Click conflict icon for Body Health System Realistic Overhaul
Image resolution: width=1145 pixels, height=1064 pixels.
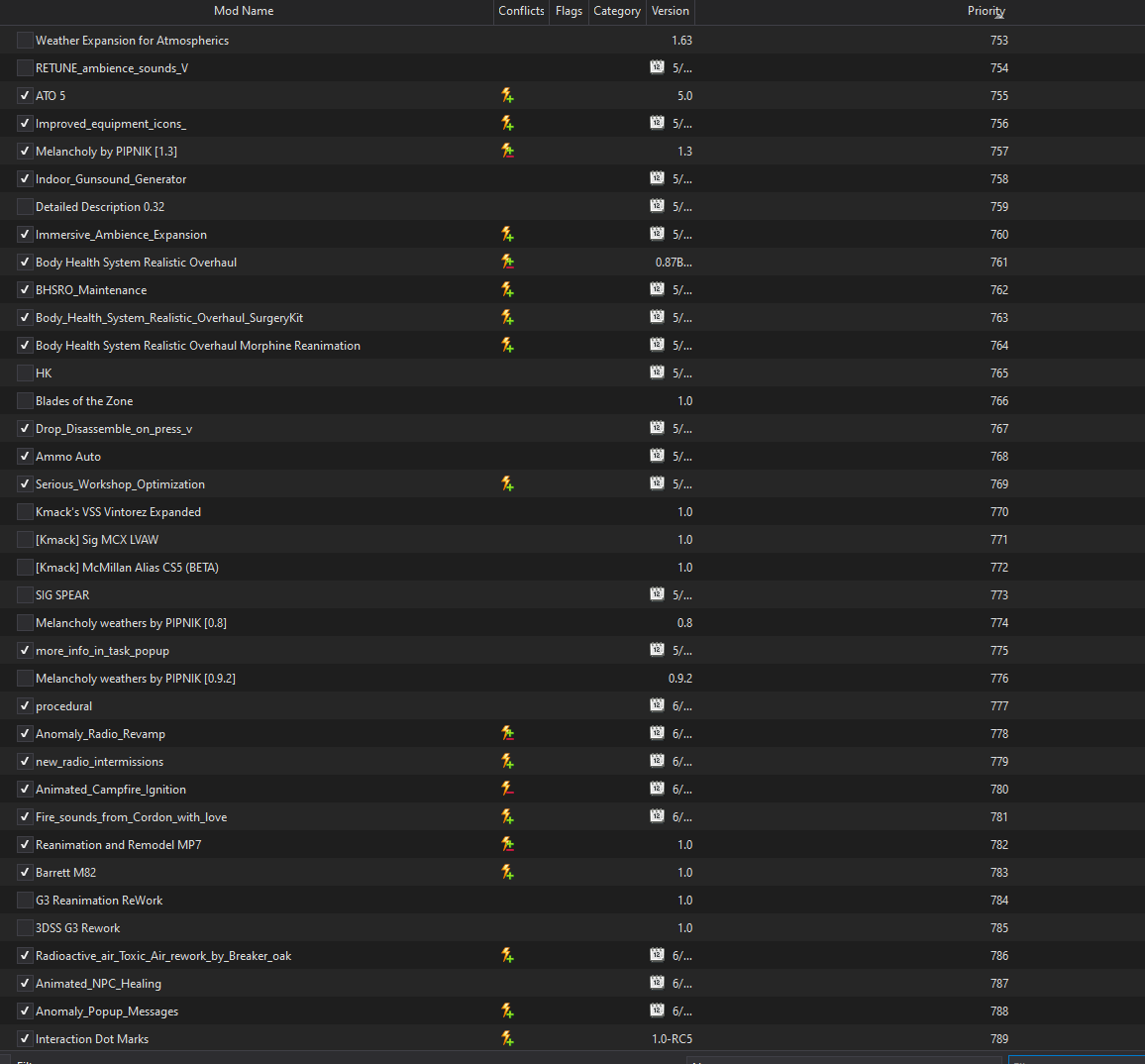pyautogui.click(x=507, y=263)
